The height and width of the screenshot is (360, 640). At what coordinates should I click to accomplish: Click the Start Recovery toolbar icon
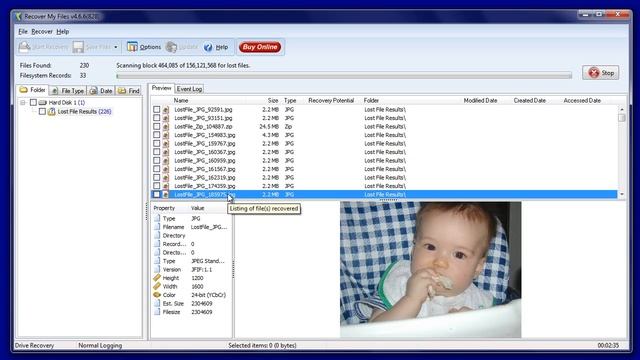24,47
